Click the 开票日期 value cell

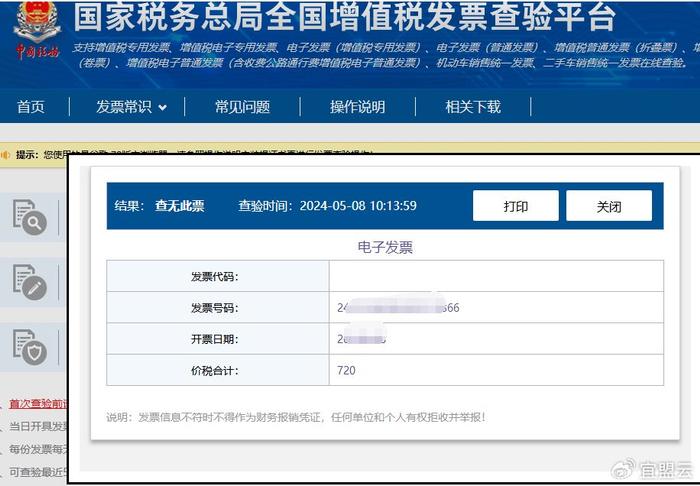tap(496, 339)
